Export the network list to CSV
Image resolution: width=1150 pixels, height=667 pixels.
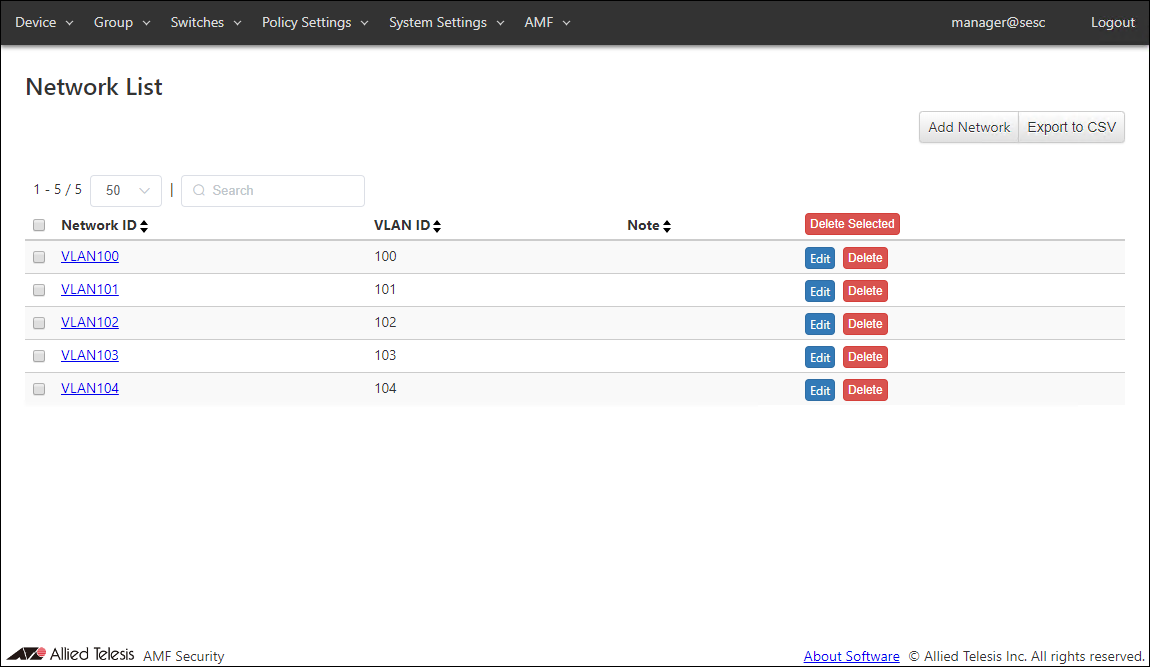[1071, 127]
